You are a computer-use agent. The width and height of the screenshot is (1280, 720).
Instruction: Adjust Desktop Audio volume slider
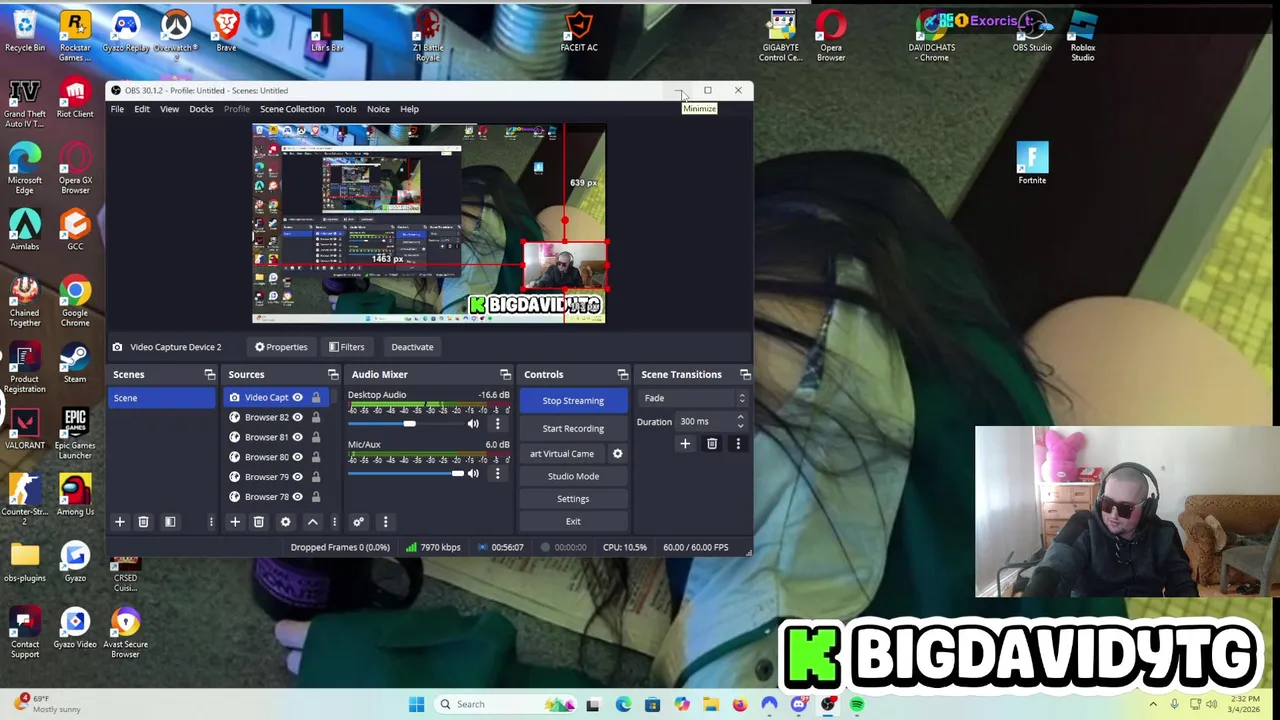click(x=409, y=424)
